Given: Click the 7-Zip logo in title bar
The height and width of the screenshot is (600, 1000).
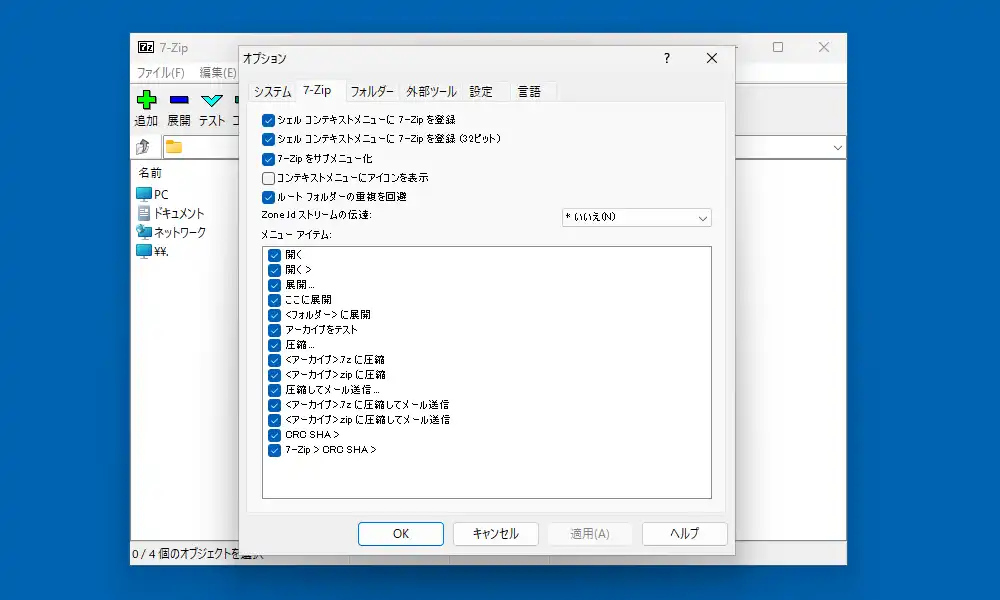Looking at the screenshot, I should point(146,47).
